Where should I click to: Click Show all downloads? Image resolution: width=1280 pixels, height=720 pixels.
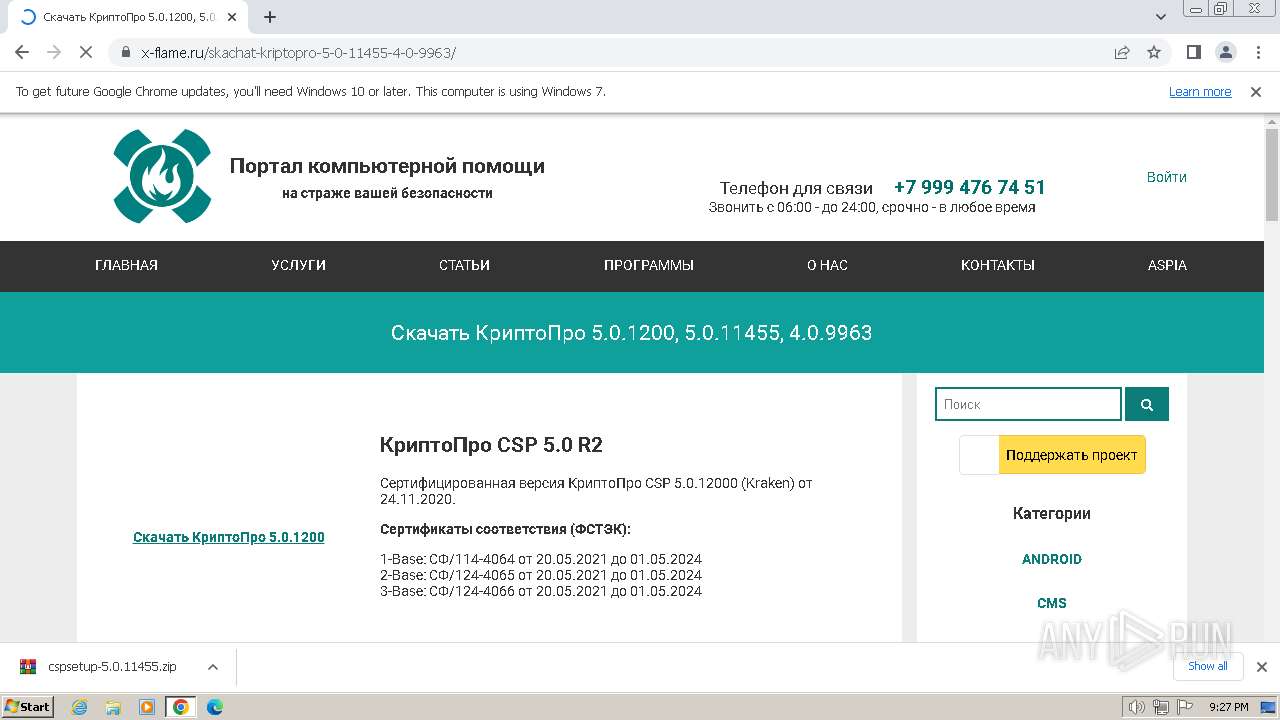[1208, 666]
